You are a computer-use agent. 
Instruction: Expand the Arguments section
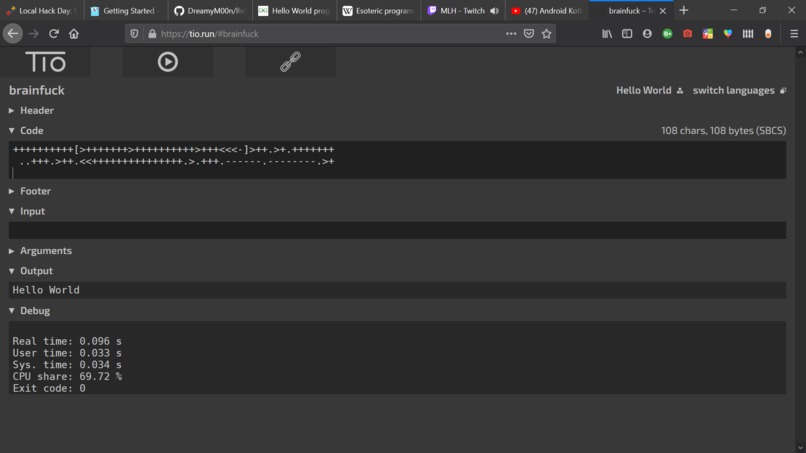[40, 251]
